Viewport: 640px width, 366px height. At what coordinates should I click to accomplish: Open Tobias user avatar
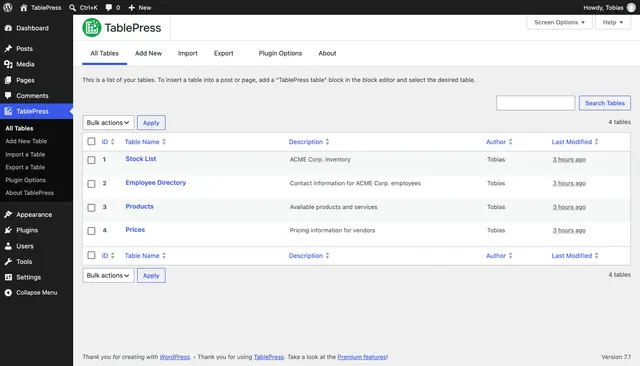tap(631, 7)
